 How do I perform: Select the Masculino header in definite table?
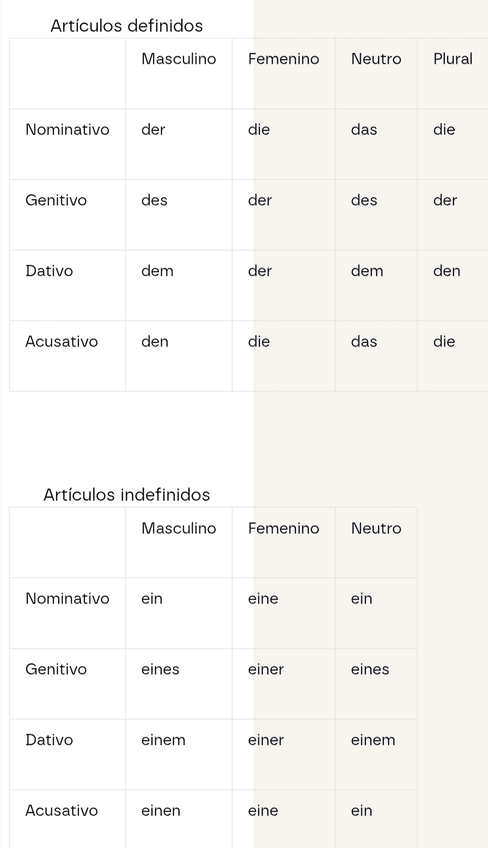pos(179,58)
